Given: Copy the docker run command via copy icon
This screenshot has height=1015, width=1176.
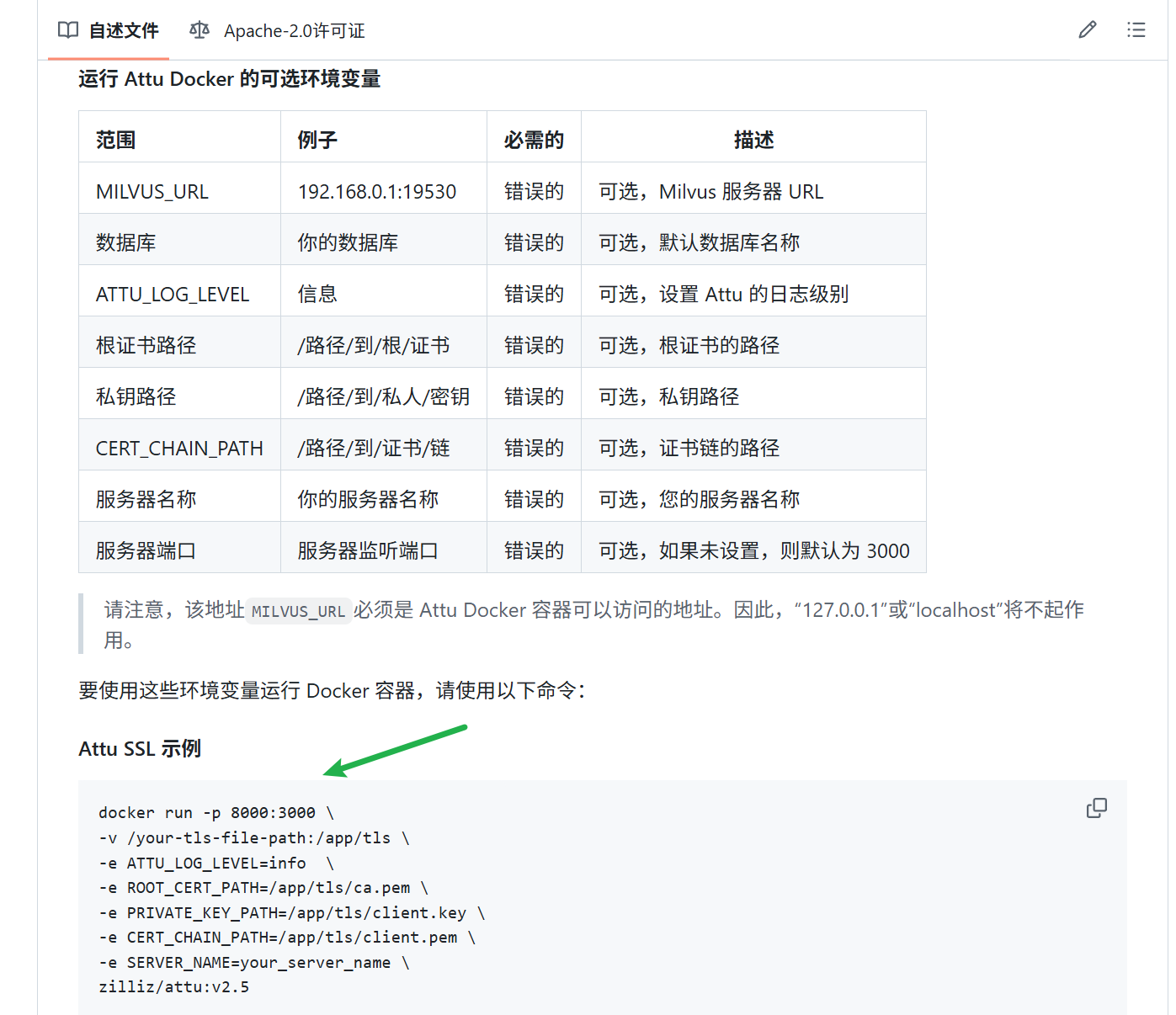Looking at the screenshot, I should 1097,808.
